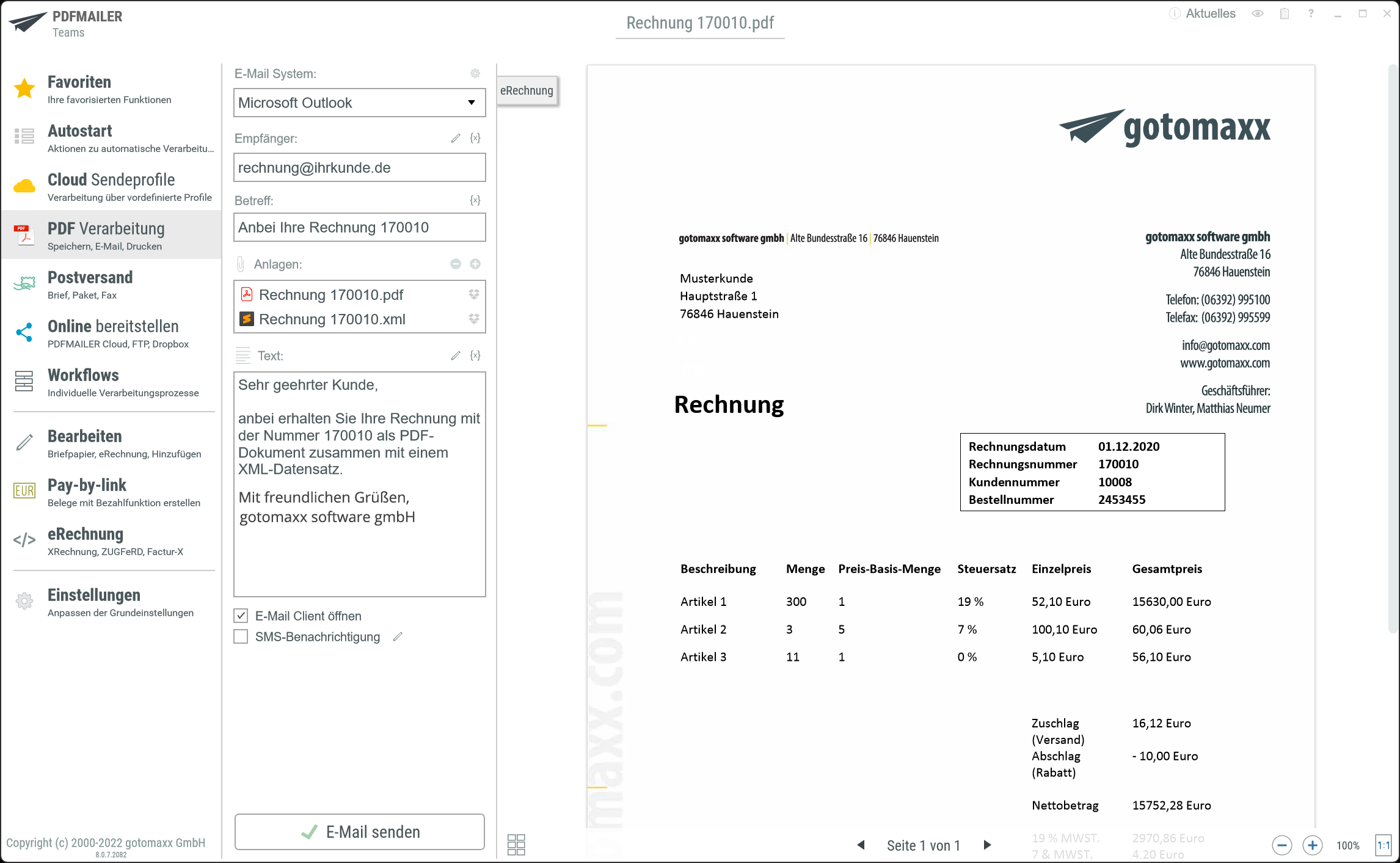Click the variable braces icon beside Betreff
1400x863 pixels.
coord(475,200)
